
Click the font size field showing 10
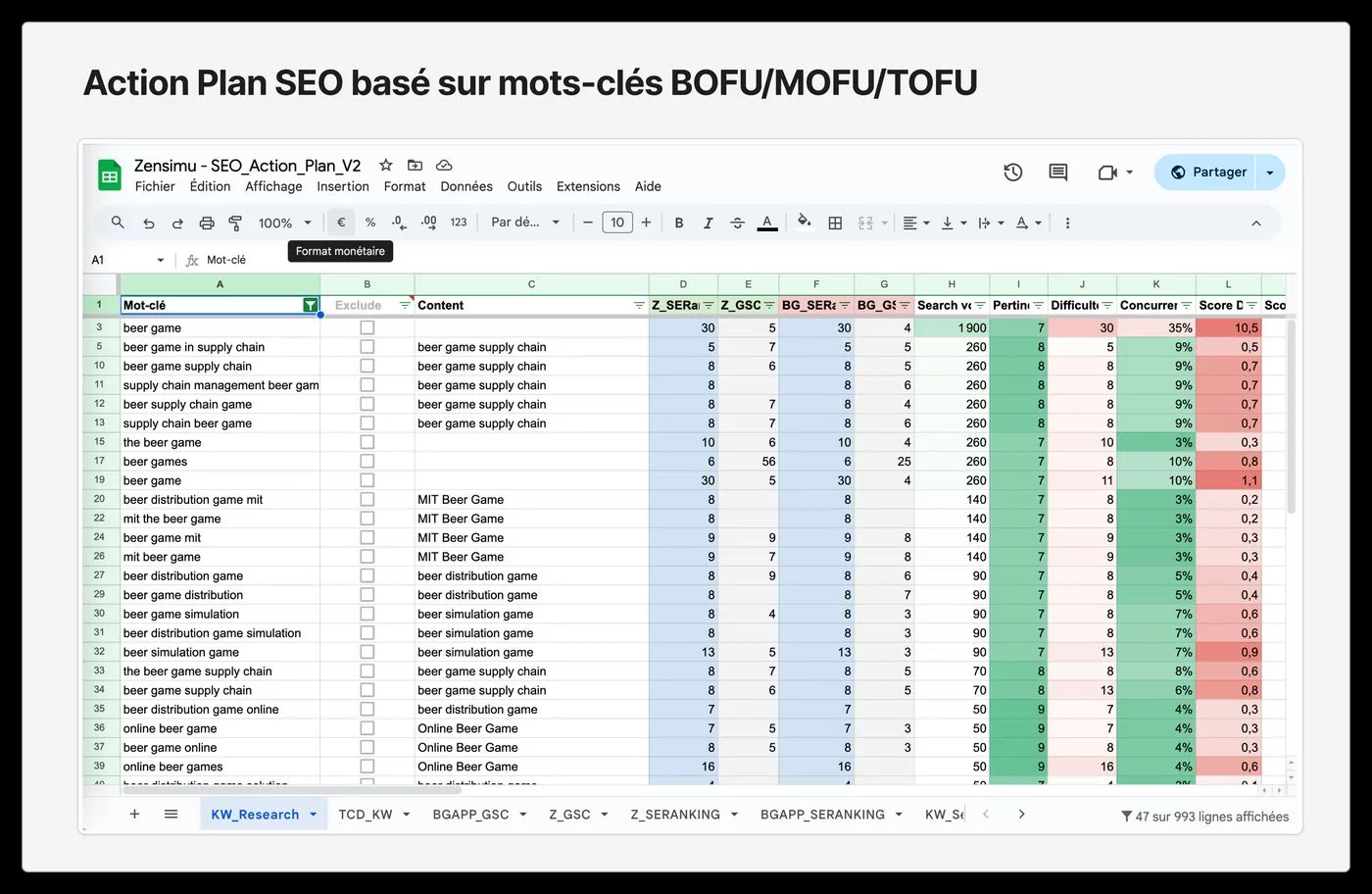(617, 223)
